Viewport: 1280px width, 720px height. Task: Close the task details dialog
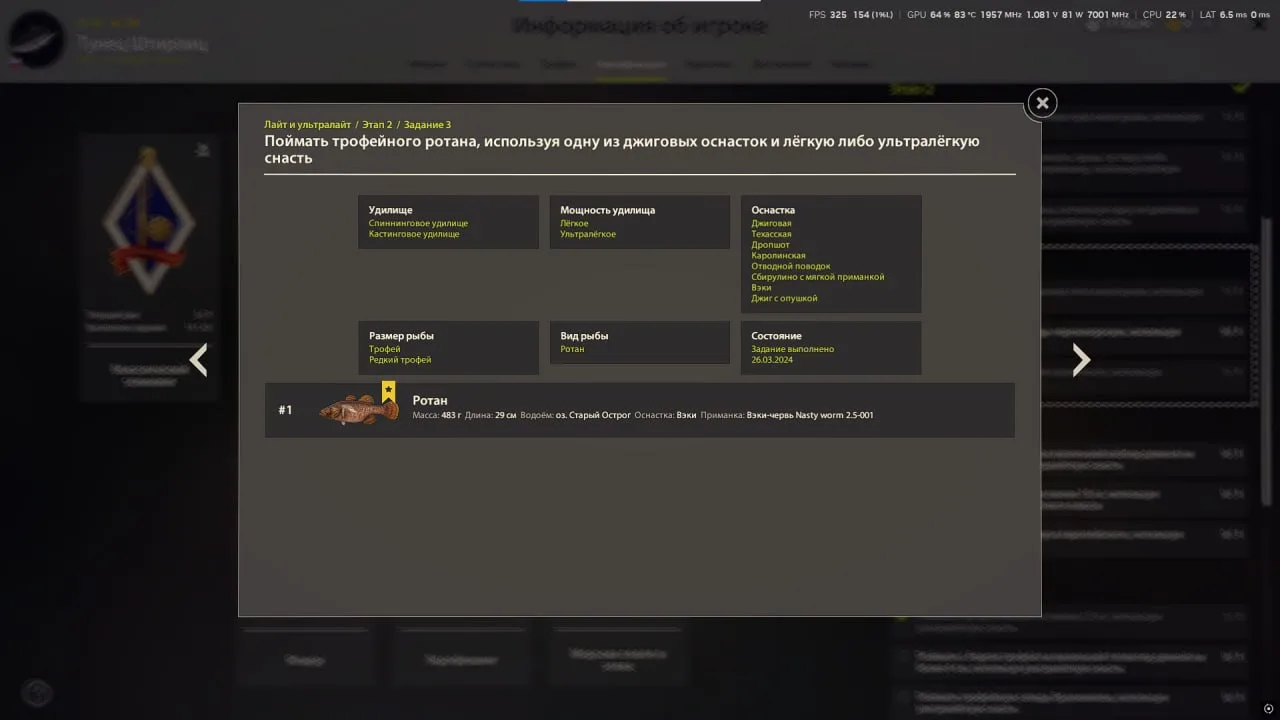(1042, 102)
